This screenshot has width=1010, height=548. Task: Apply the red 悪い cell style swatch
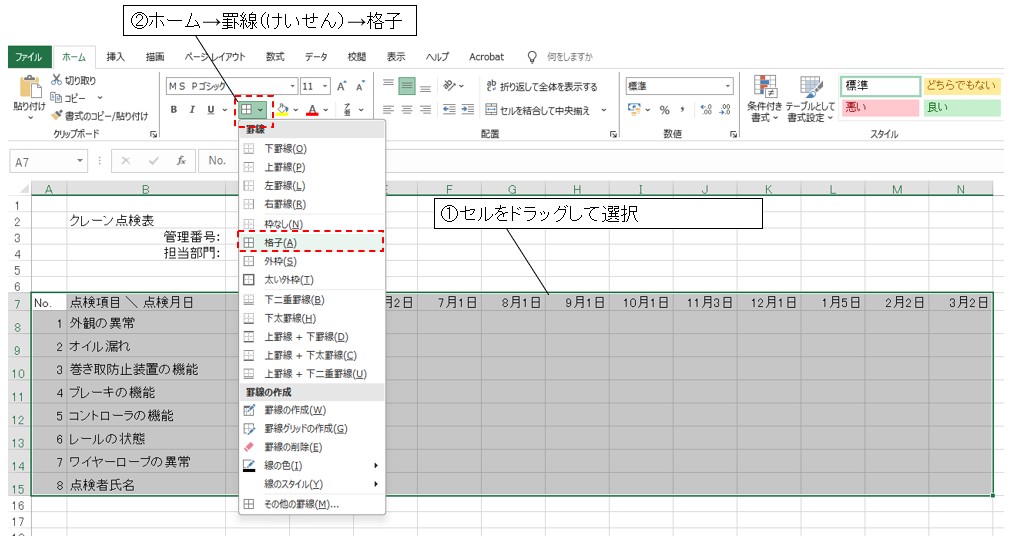[879, 107]
